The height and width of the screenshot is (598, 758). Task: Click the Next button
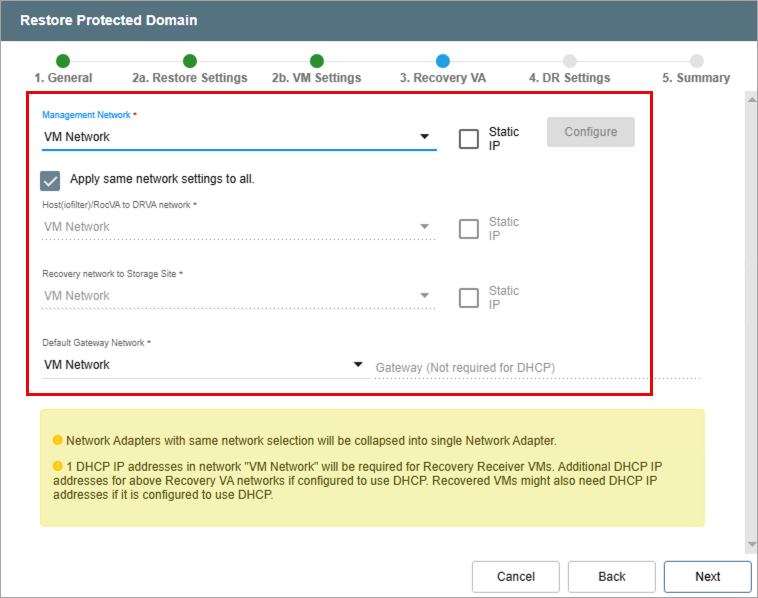pos(707,576)
